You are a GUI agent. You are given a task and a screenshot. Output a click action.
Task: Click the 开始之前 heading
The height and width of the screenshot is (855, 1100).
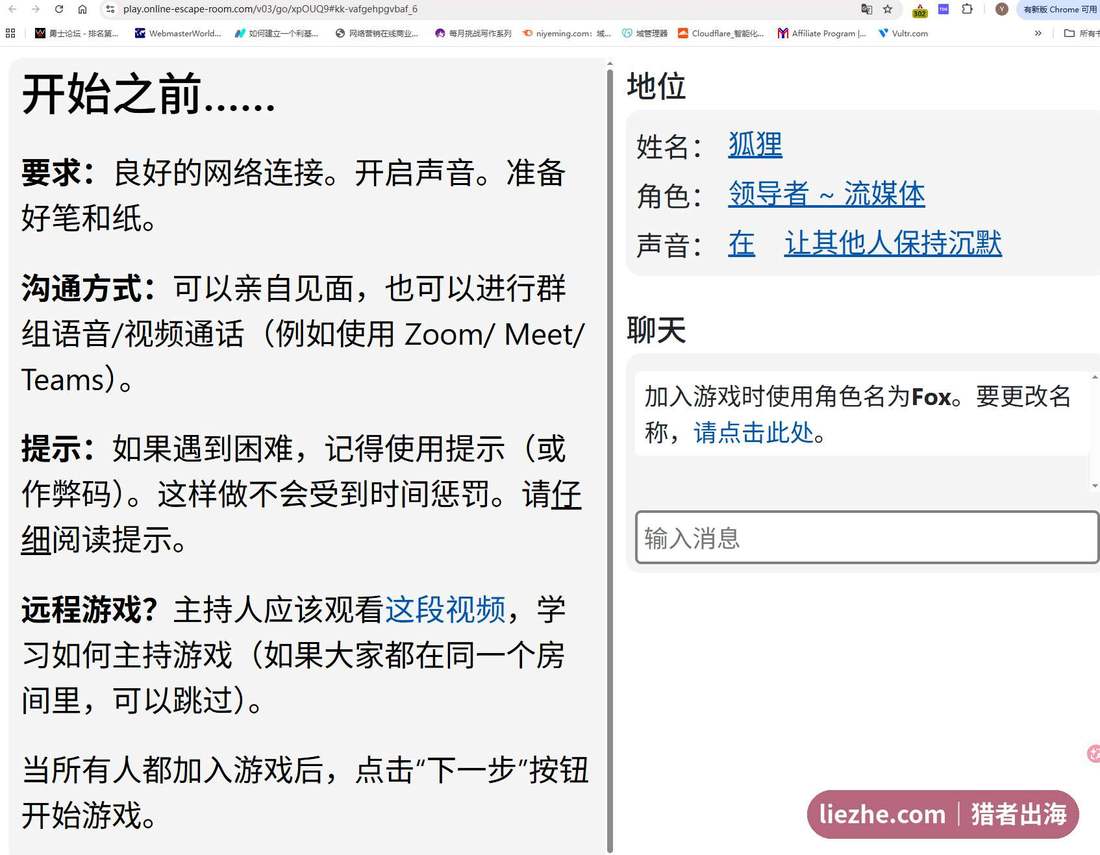(148, 95)
